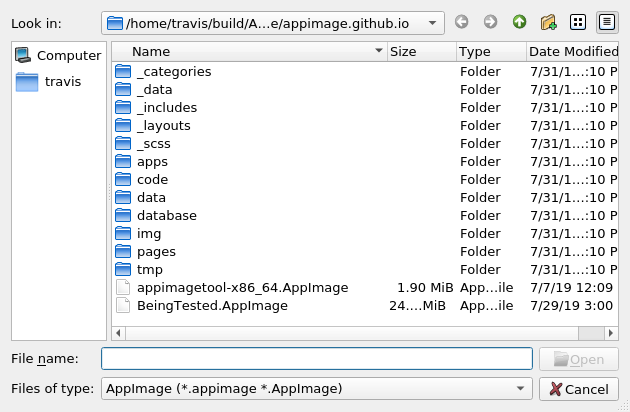The height and width of the screenshot is (412, 630).
Task: Click the horizontal scrollbar right arrow
Action: tap(611, 333)
